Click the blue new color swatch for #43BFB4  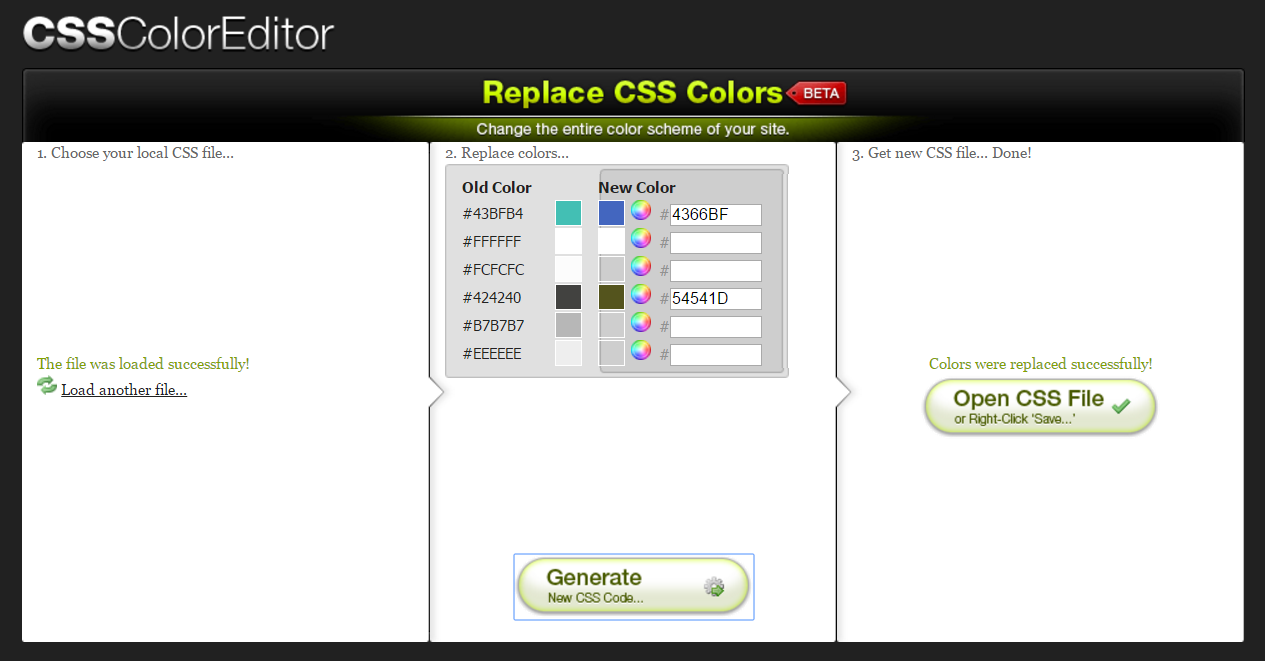pos(611,213)
